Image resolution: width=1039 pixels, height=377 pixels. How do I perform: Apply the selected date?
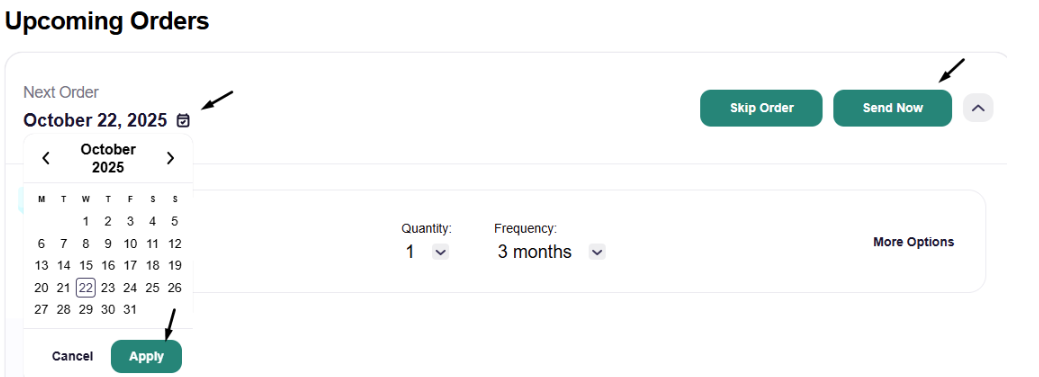point(146,356)
